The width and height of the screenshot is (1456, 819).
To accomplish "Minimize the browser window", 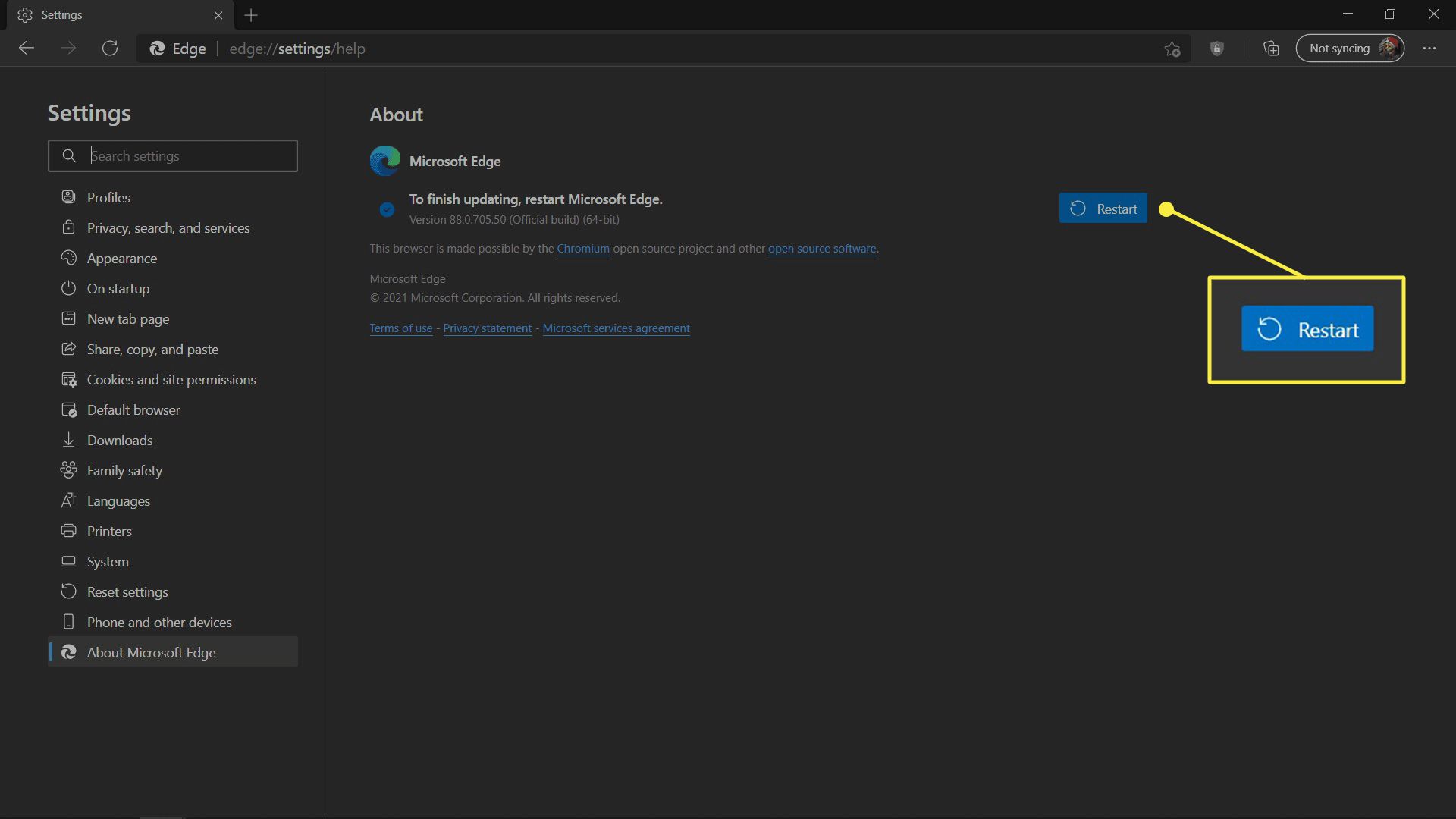I will click(x=1348, y=14).
